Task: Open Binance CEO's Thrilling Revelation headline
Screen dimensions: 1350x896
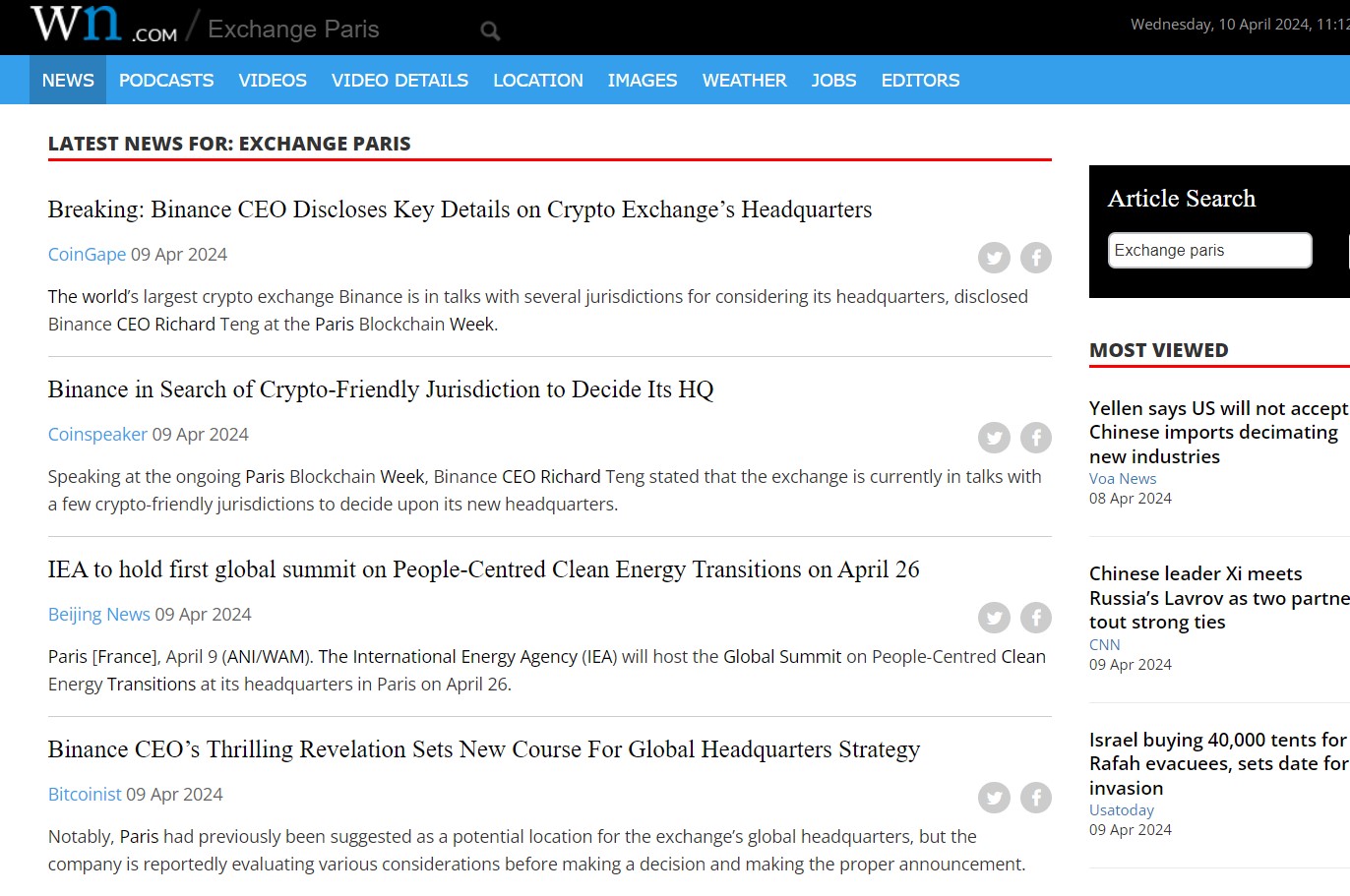Action: tap(484, 749)
